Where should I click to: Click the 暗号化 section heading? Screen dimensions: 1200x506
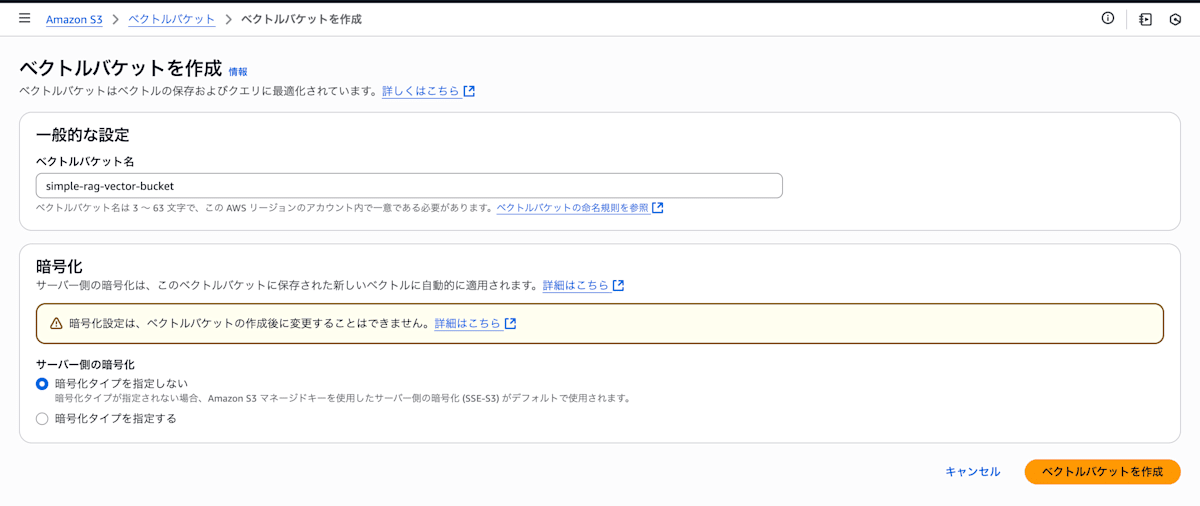pyautogui.click(x=59, y=266)
